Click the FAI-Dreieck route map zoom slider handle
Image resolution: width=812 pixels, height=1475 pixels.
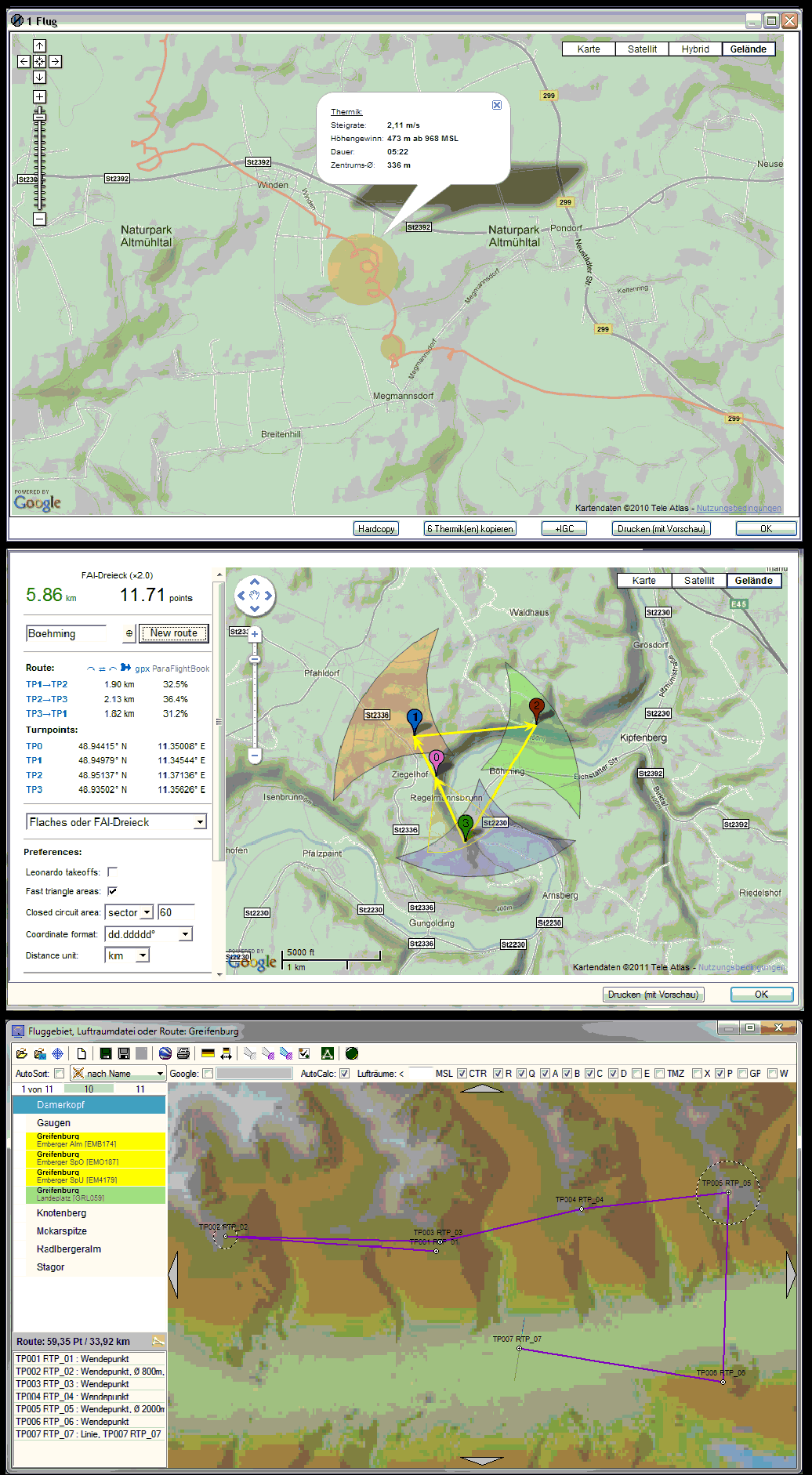coord(255,660)
